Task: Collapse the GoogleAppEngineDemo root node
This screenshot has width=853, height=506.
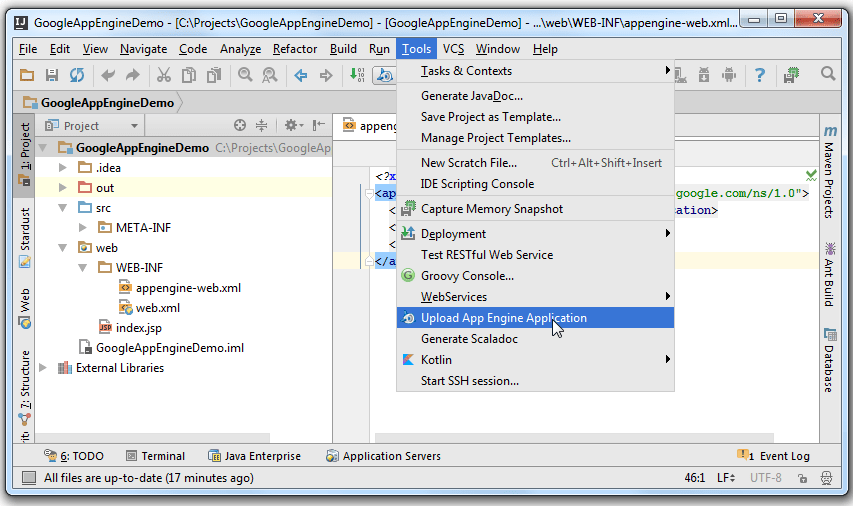Action: pos(44,147)
